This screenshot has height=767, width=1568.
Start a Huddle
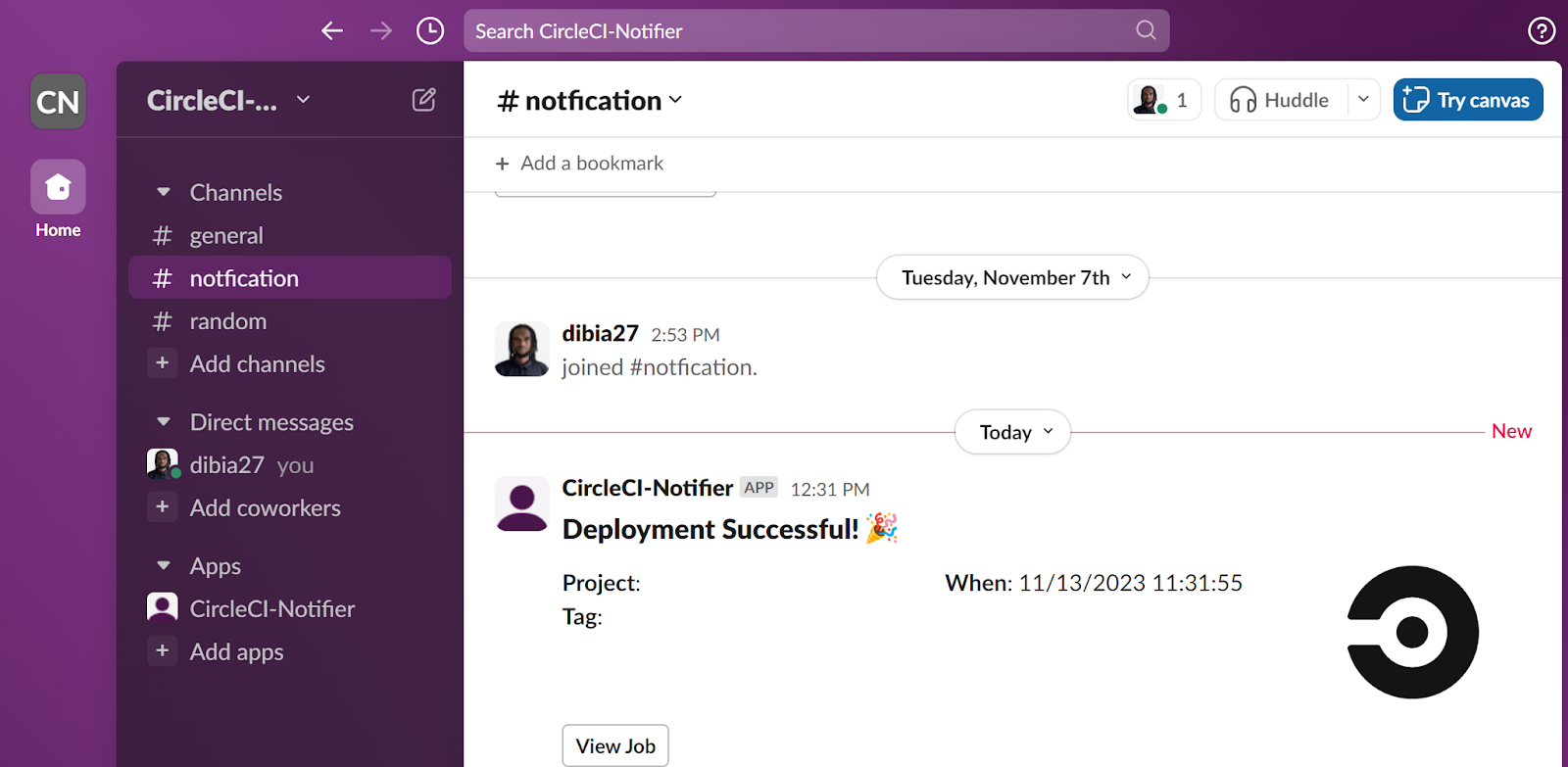click(1282, 100)
